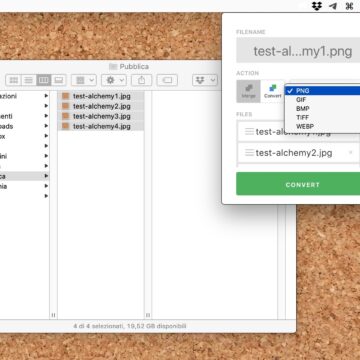The width and height of the screenshot is (360, 360).
Task: Select test-alchemy4.jpg in Finder
Action: tap(101, 126)
